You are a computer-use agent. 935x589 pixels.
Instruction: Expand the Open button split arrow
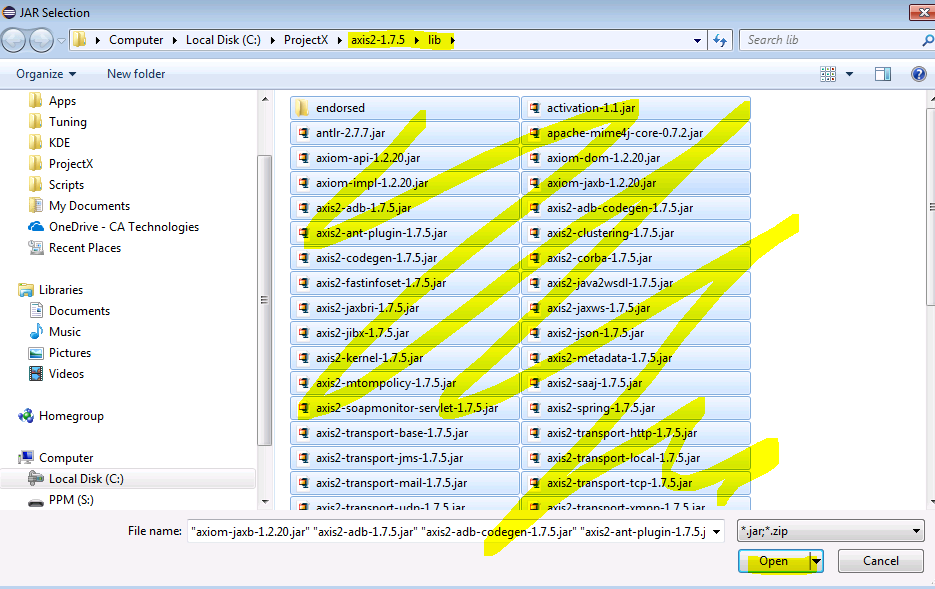point(816,561)
